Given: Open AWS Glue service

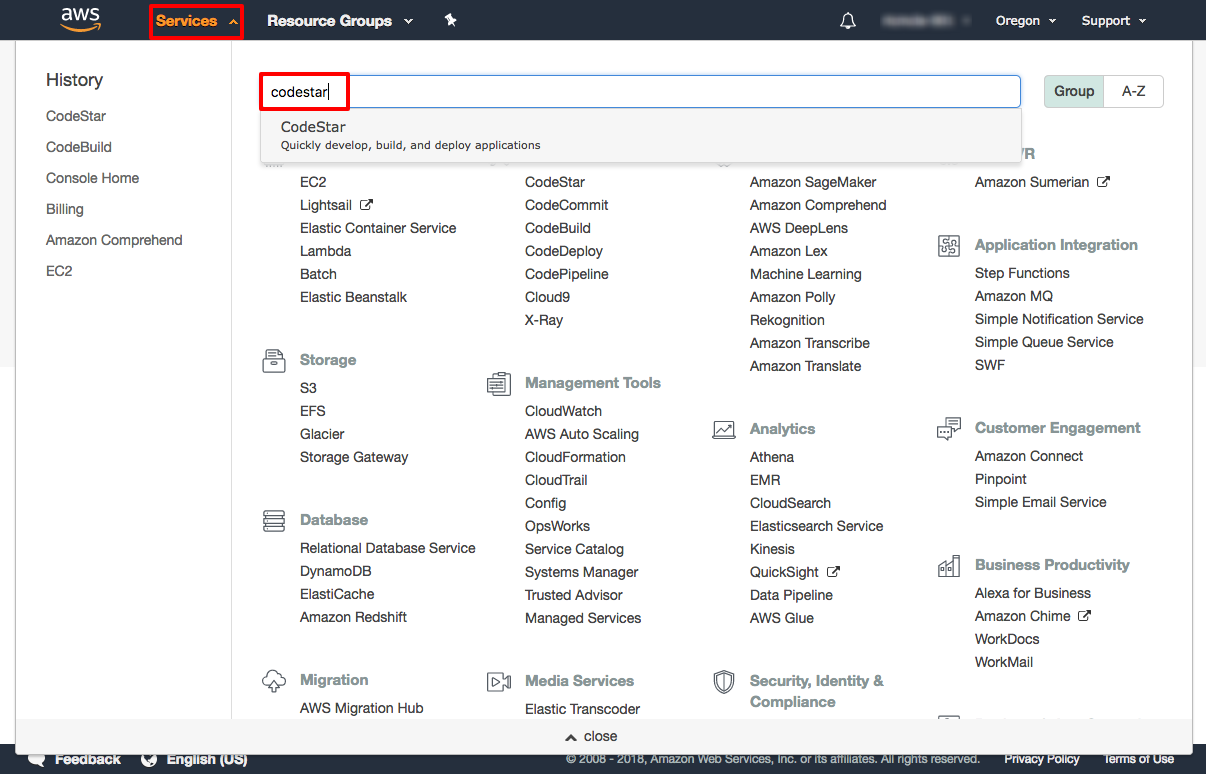Looking at the screenshot, I should coord(782,618).
